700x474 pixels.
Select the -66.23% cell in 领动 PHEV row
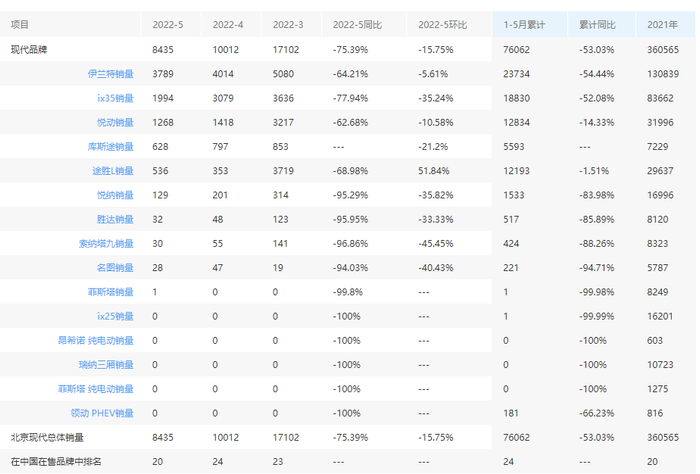(596, 413)
